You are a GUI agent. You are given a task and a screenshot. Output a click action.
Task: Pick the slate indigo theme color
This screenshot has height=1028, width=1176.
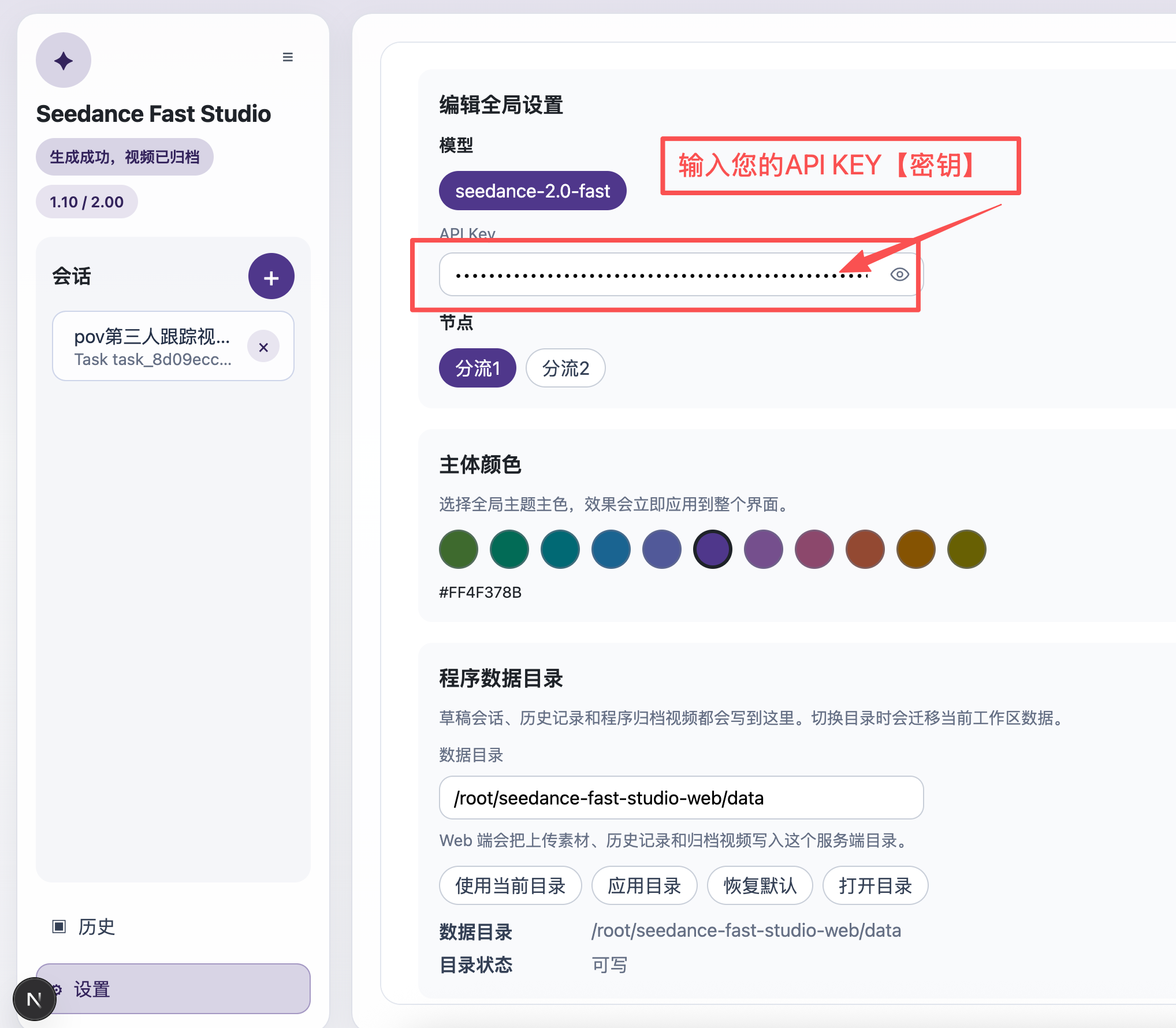[x=662, y=549]
